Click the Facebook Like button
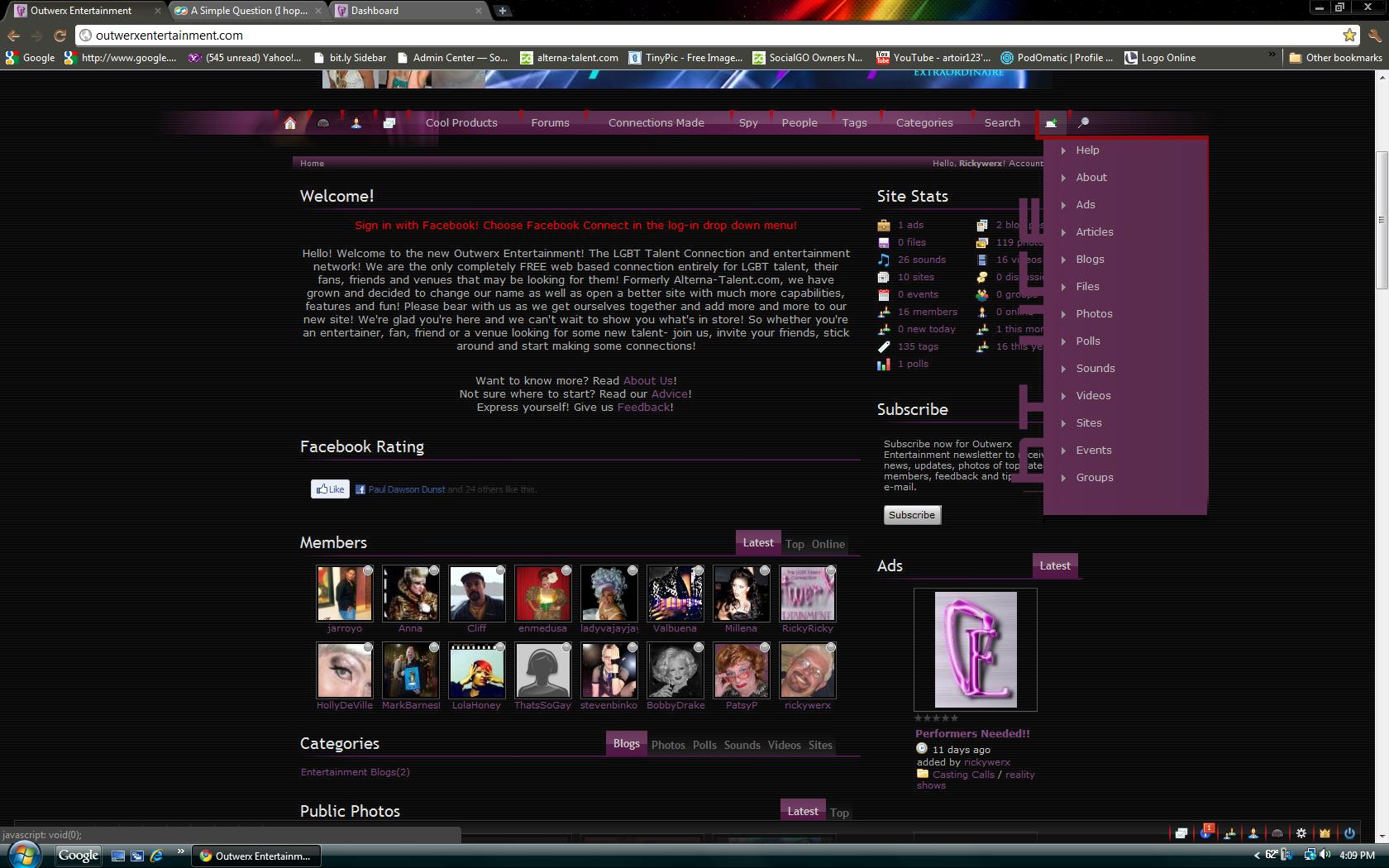Screen dimensions: 1389x868 pyautogui.click(x=330, y=489)
